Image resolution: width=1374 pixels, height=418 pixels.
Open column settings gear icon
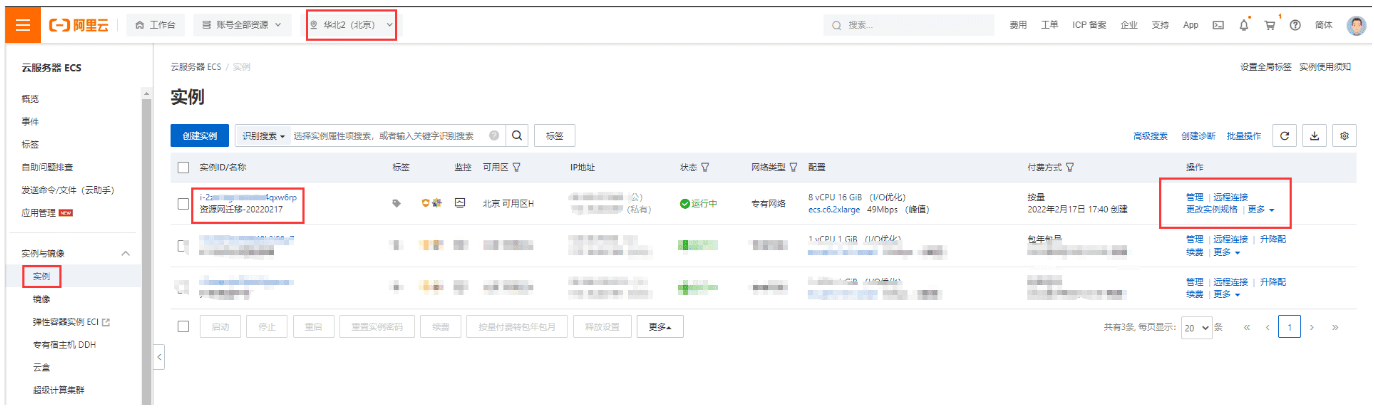(1345, 136)
